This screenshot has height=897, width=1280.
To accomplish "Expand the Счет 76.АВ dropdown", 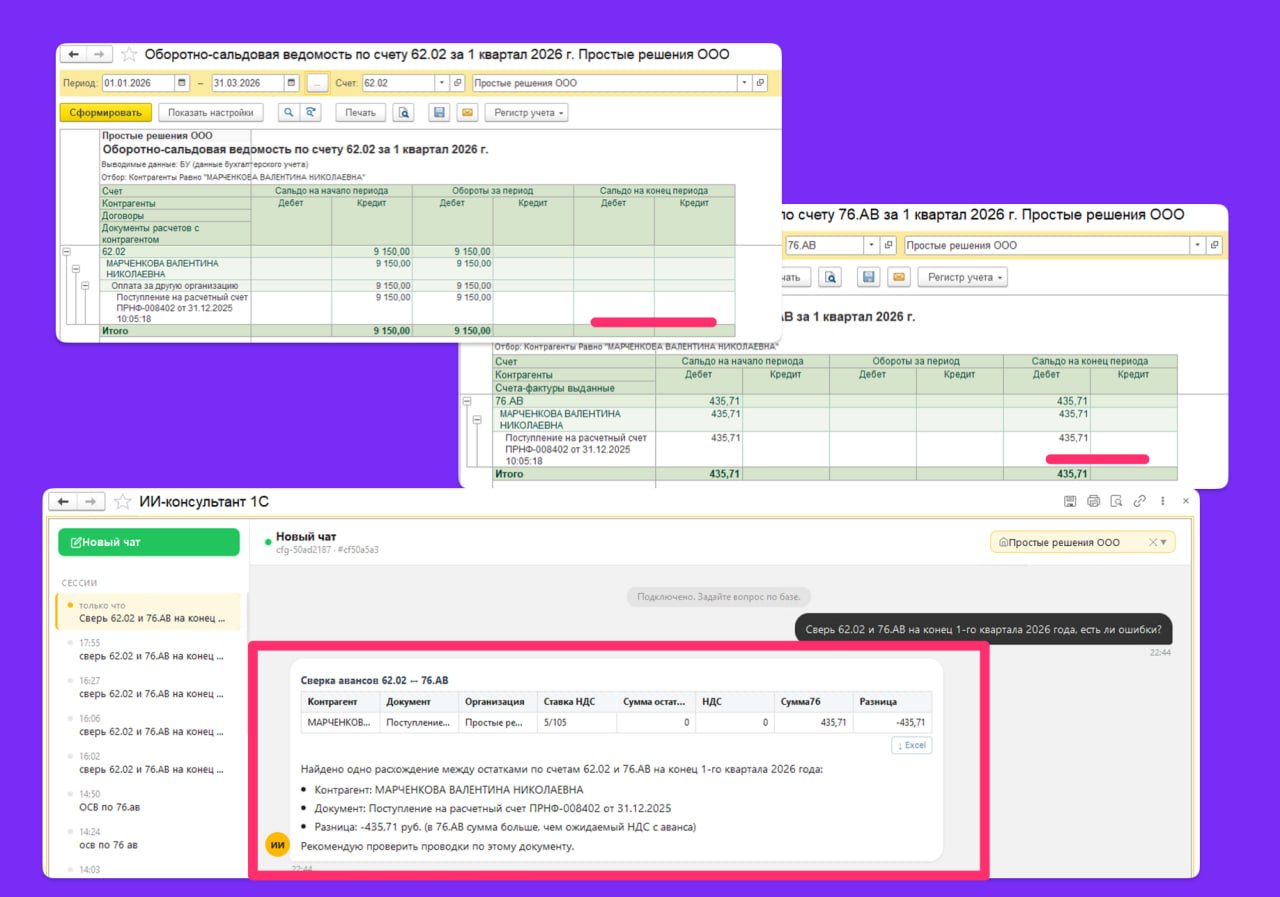I will click(871, 245).
